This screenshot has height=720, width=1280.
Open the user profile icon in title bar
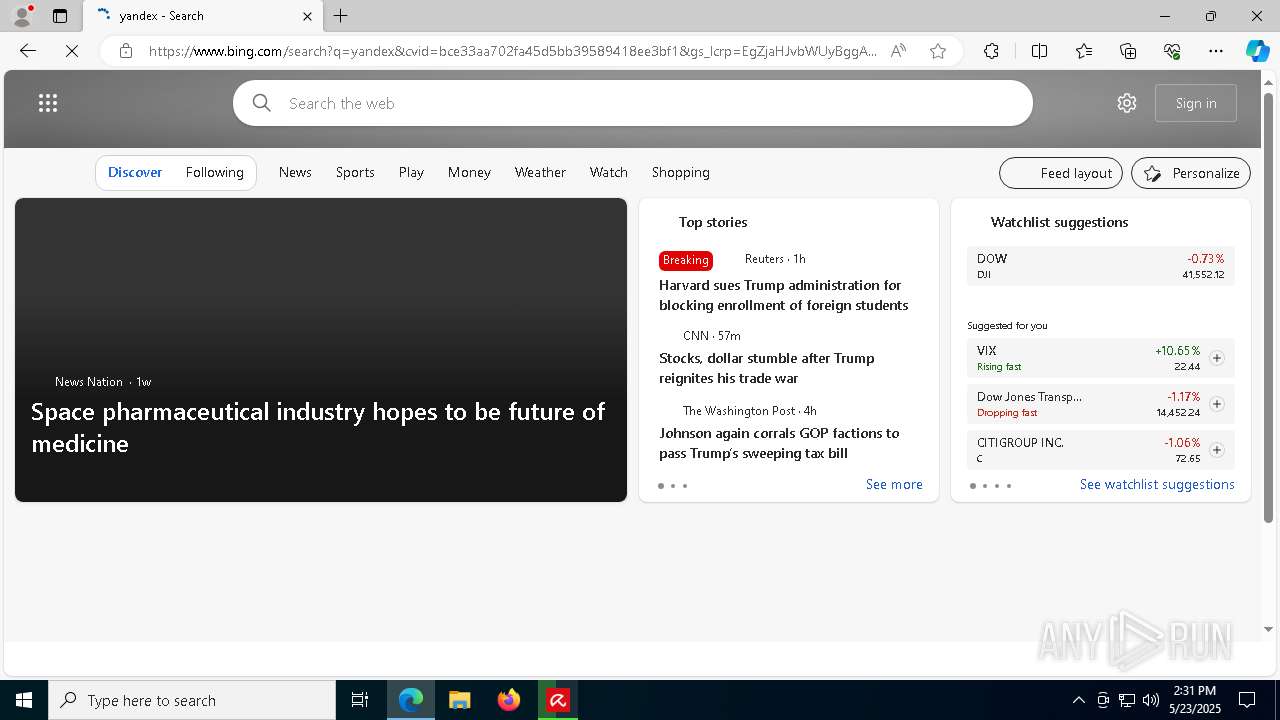[x=22, y=16]
